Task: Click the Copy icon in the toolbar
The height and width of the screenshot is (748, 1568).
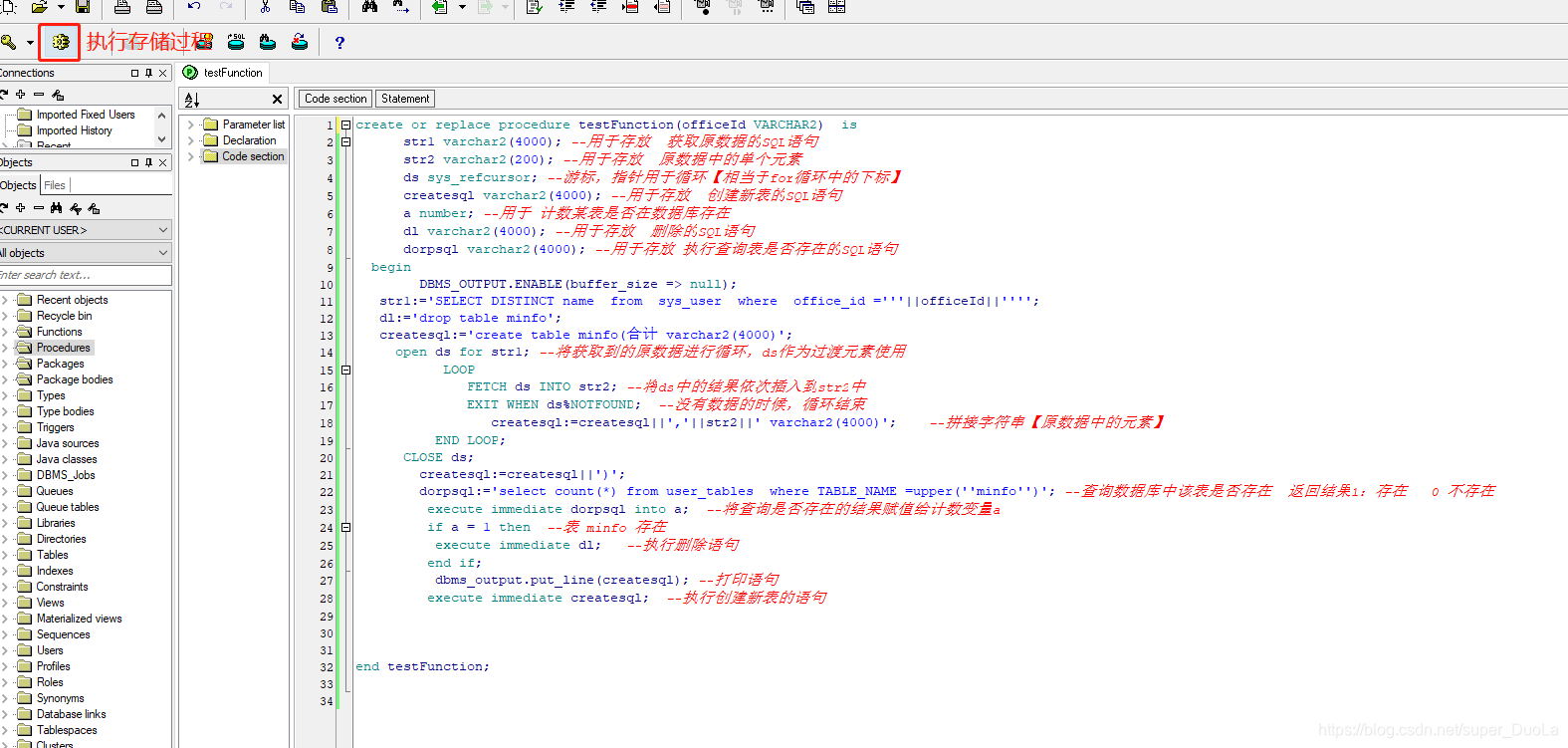Action: point(297,7)
